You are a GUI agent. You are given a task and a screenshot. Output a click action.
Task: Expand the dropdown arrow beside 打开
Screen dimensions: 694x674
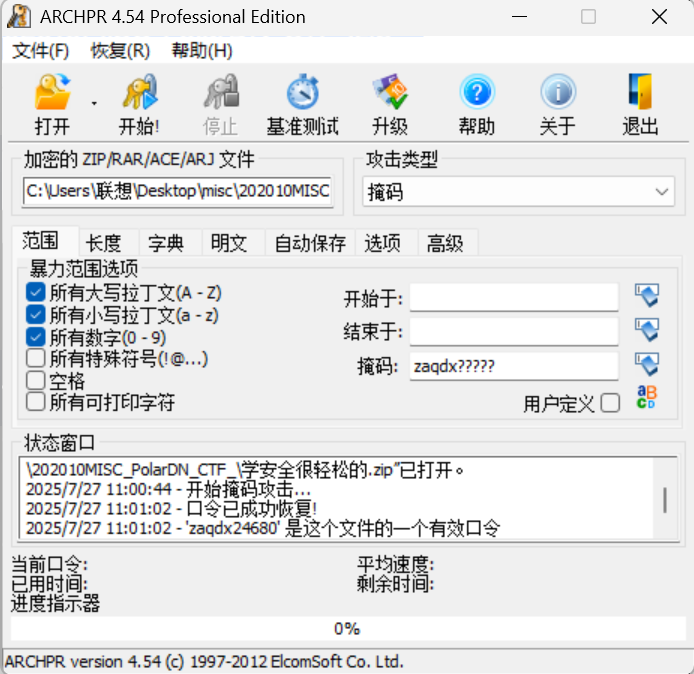click(94, 104)
